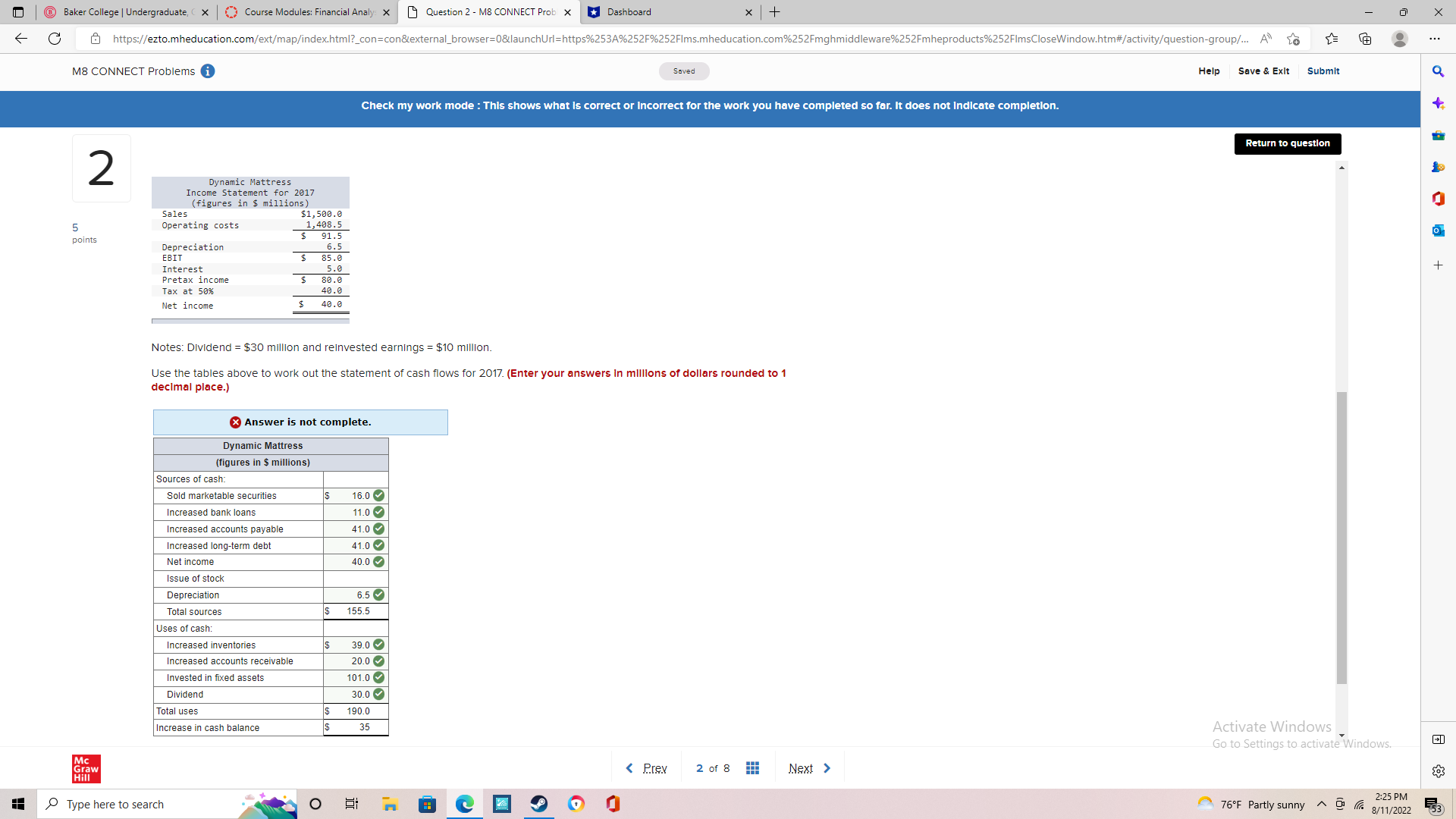Click the info icon beside M8 CONNECT Problems

tap(208, 71)
